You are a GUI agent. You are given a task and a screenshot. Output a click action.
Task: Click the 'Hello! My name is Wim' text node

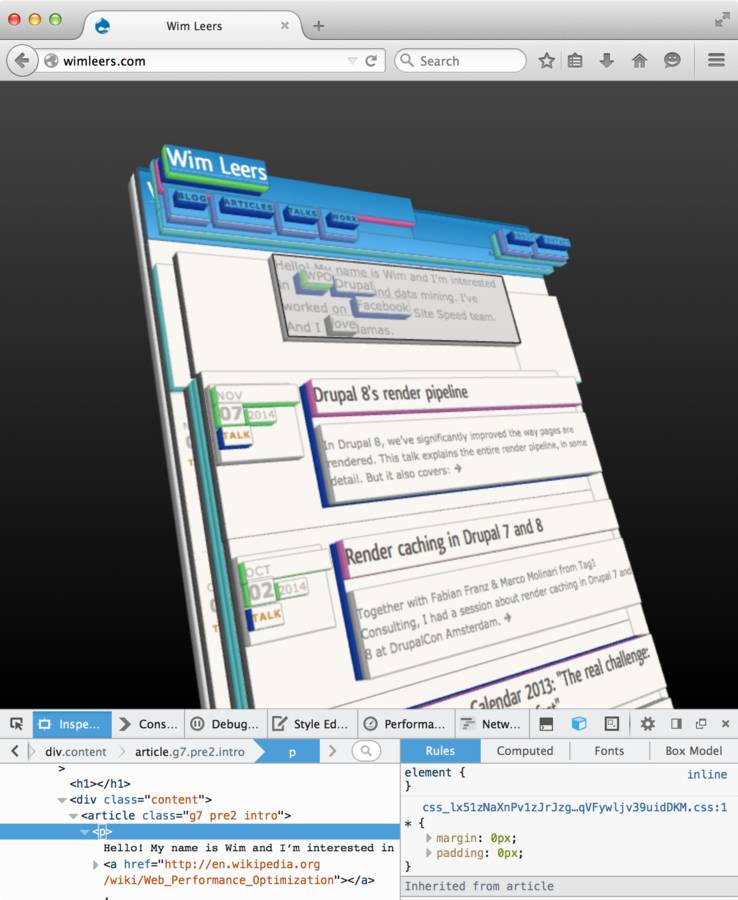click(x=248, y=848)
